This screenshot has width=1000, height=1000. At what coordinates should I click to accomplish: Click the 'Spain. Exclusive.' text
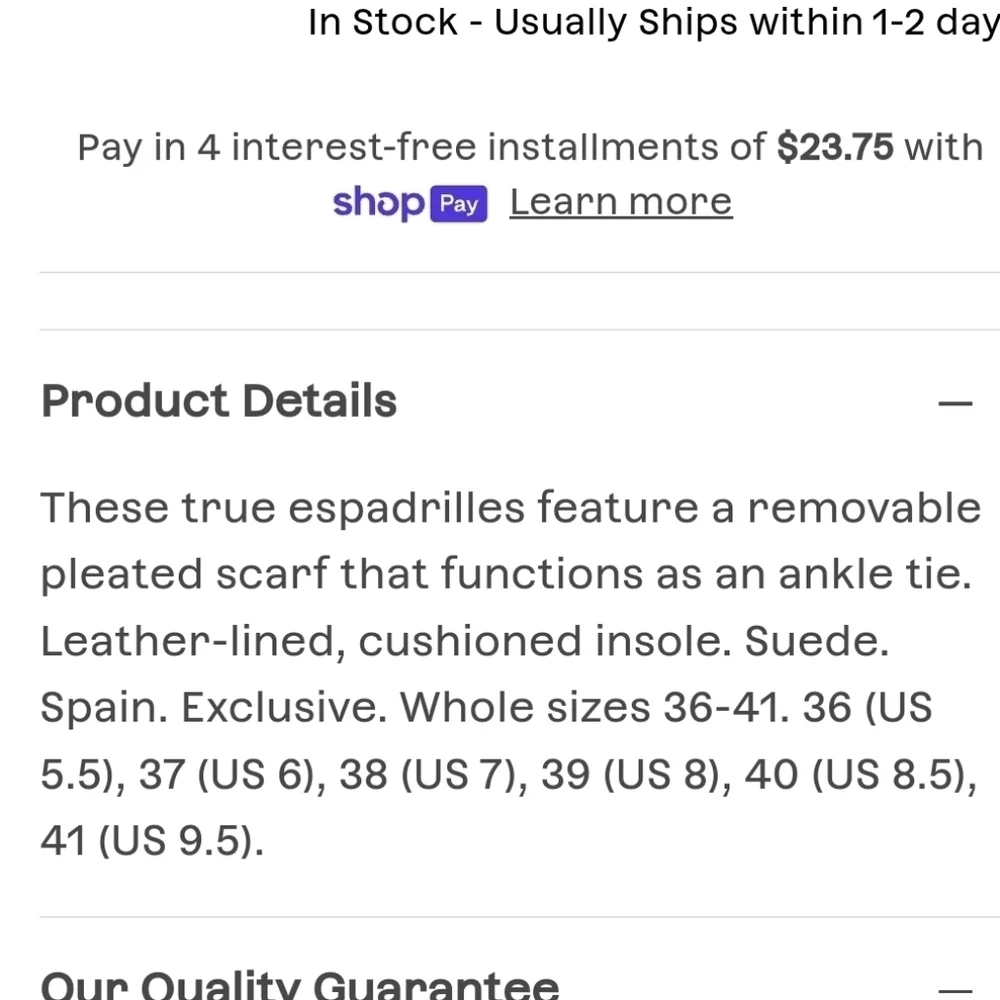coord(213,707)
